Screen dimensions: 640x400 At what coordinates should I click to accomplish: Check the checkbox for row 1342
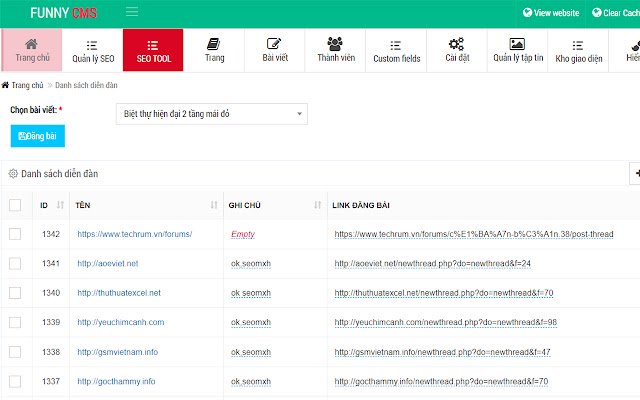click(15, 234)
